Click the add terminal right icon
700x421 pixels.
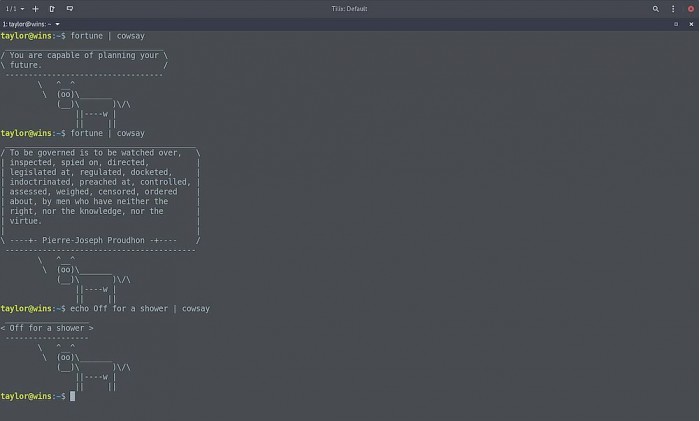(53, 8)
